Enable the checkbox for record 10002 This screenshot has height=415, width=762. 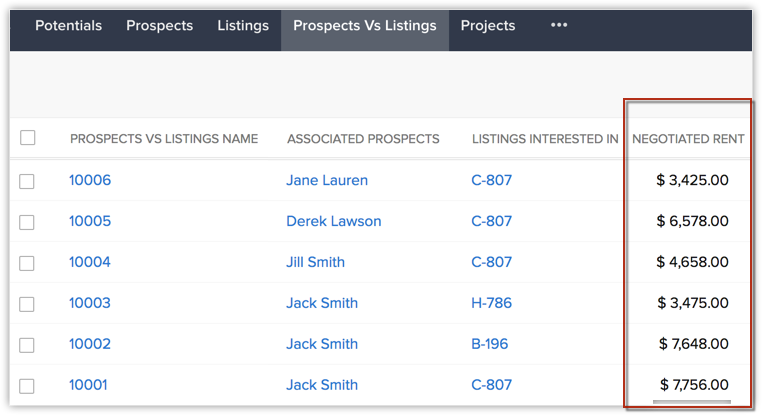[x=27, y=345]
